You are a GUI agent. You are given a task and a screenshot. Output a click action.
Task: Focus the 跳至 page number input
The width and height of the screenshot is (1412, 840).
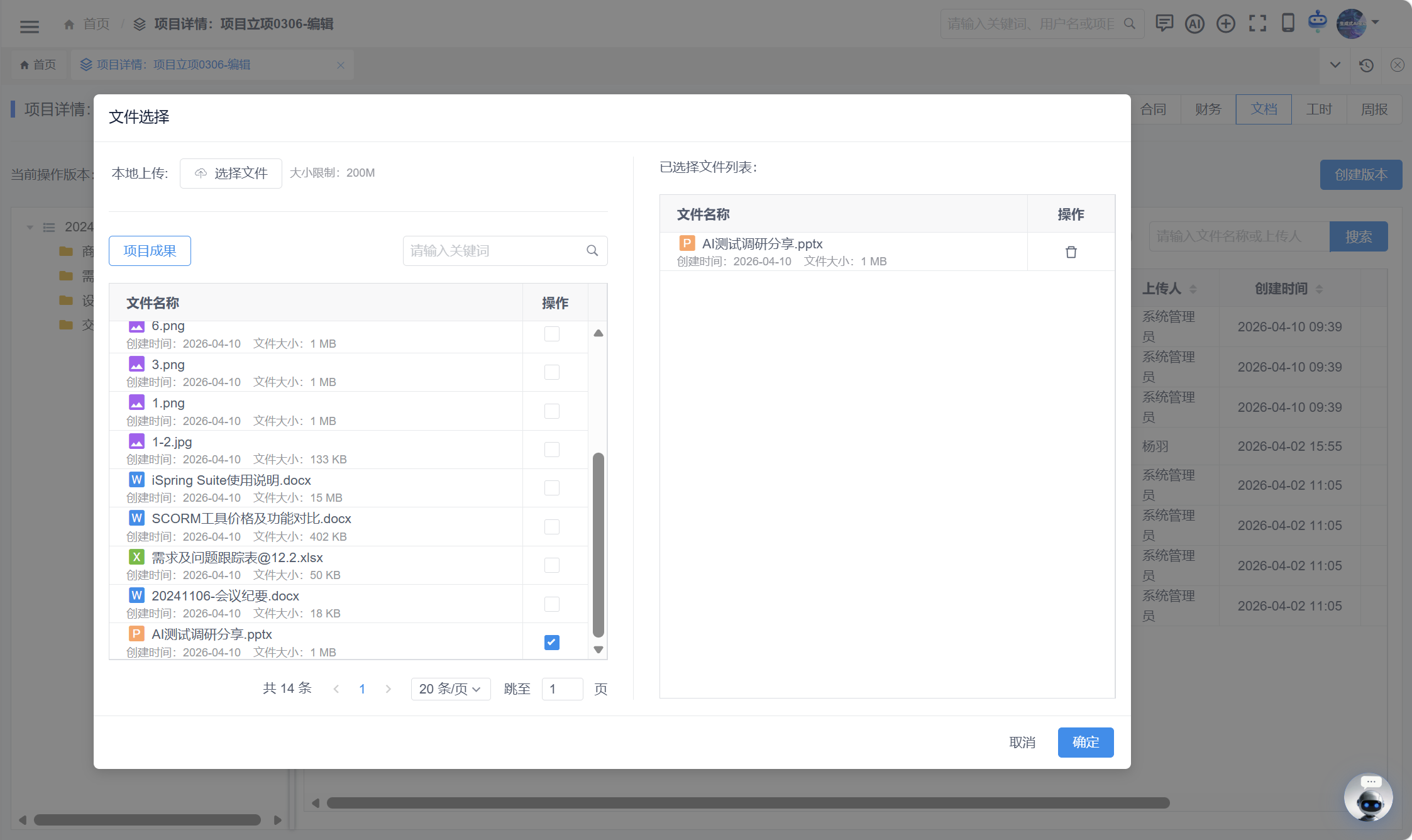pos(563,689)
